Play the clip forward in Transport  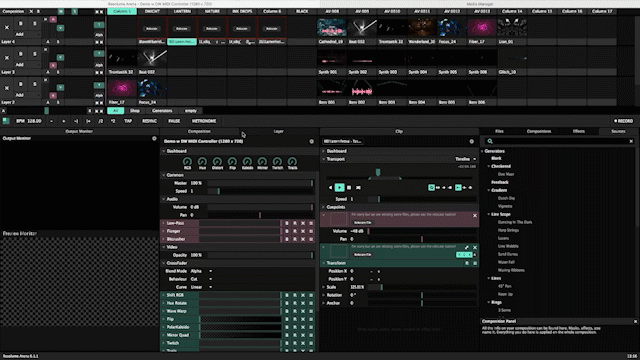pos(339,187)
